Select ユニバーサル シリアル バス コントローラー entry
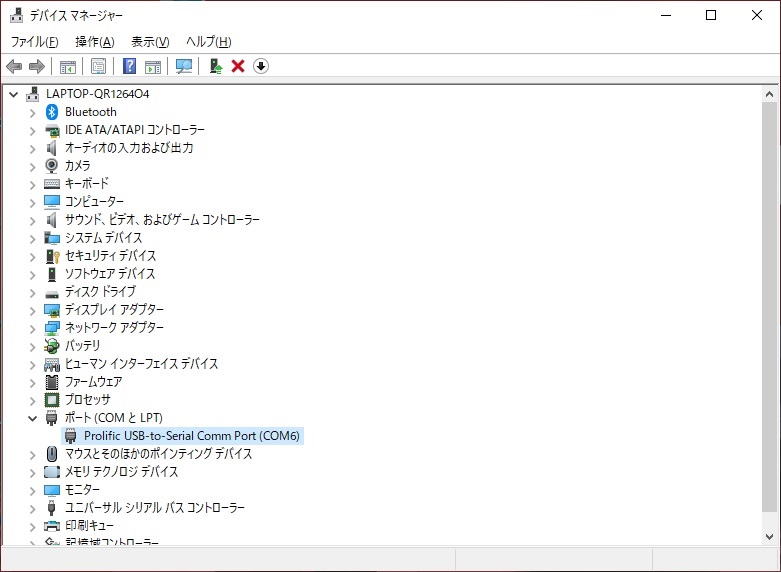Viewport: 781px width, 572px height. (x=154, y=508)
